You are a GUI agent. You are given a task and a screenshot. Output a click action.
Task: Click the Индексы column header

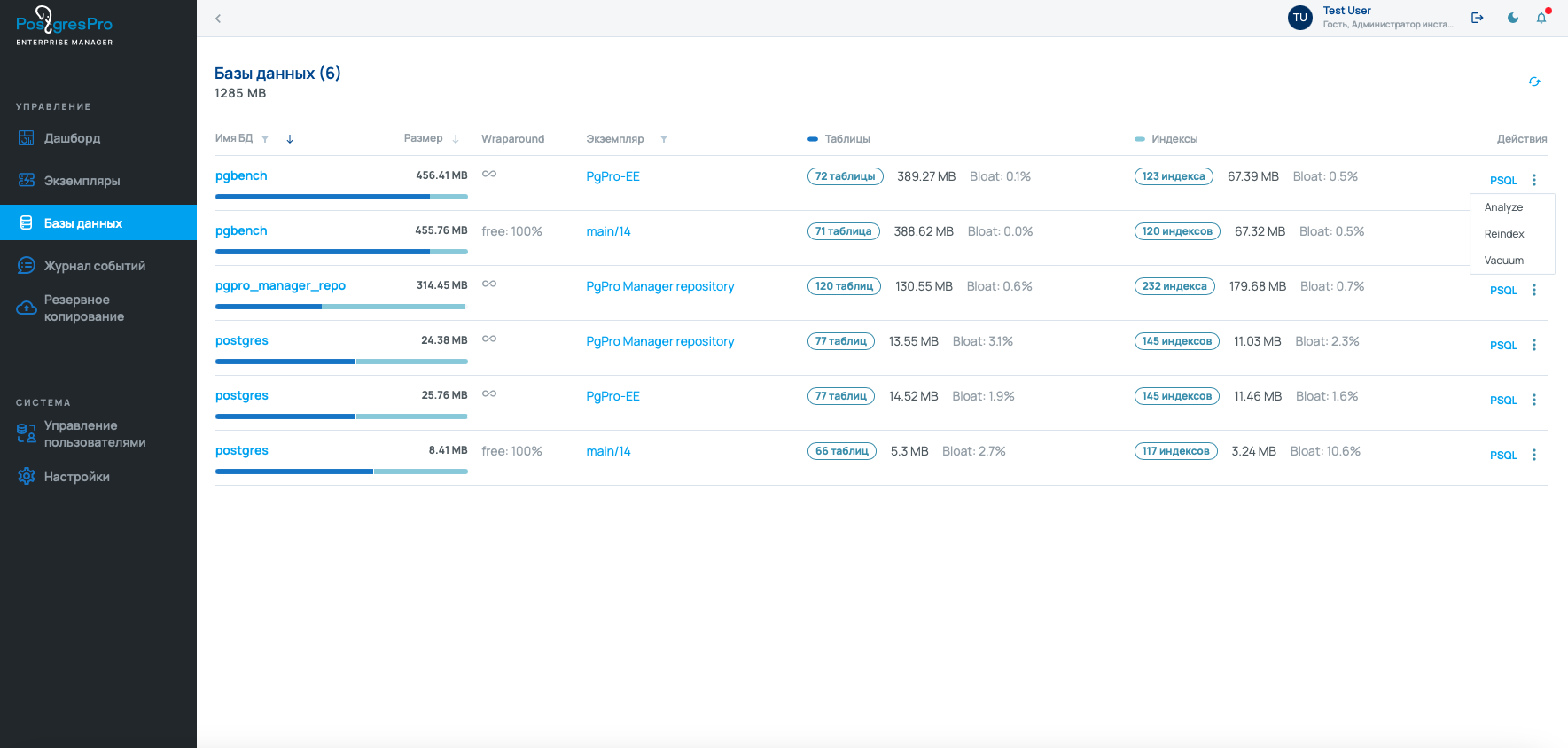click(1174, 139)
